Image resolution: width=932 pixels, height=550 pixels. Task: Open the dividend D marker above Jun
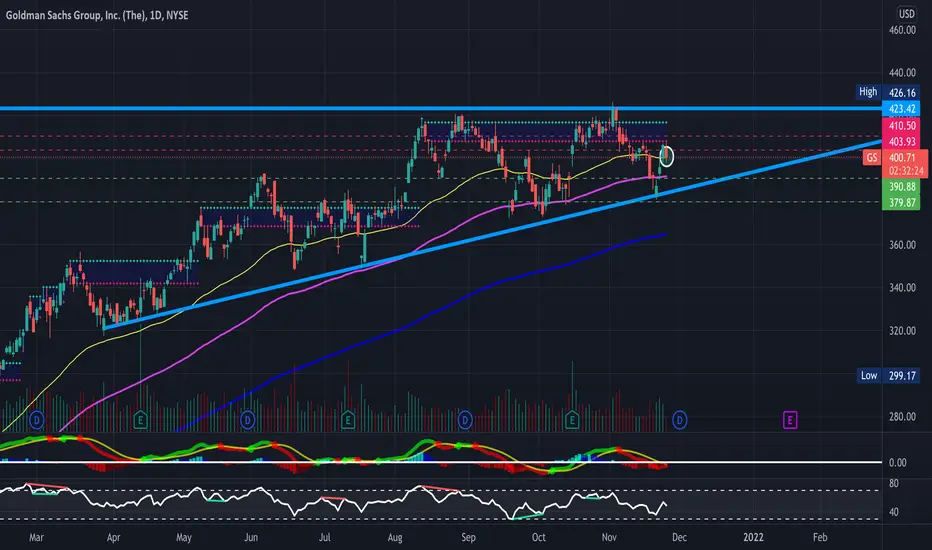(247, 420)
